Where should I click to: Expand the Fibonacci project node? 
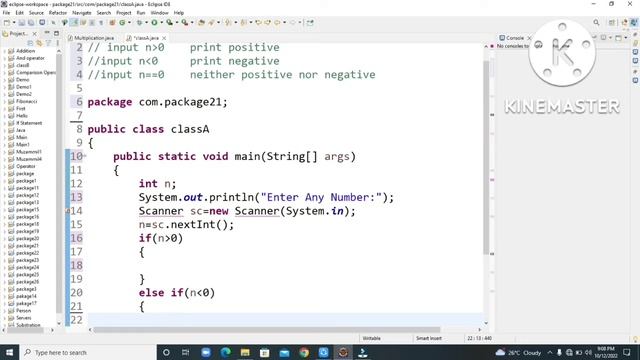(x=5, y=101)
